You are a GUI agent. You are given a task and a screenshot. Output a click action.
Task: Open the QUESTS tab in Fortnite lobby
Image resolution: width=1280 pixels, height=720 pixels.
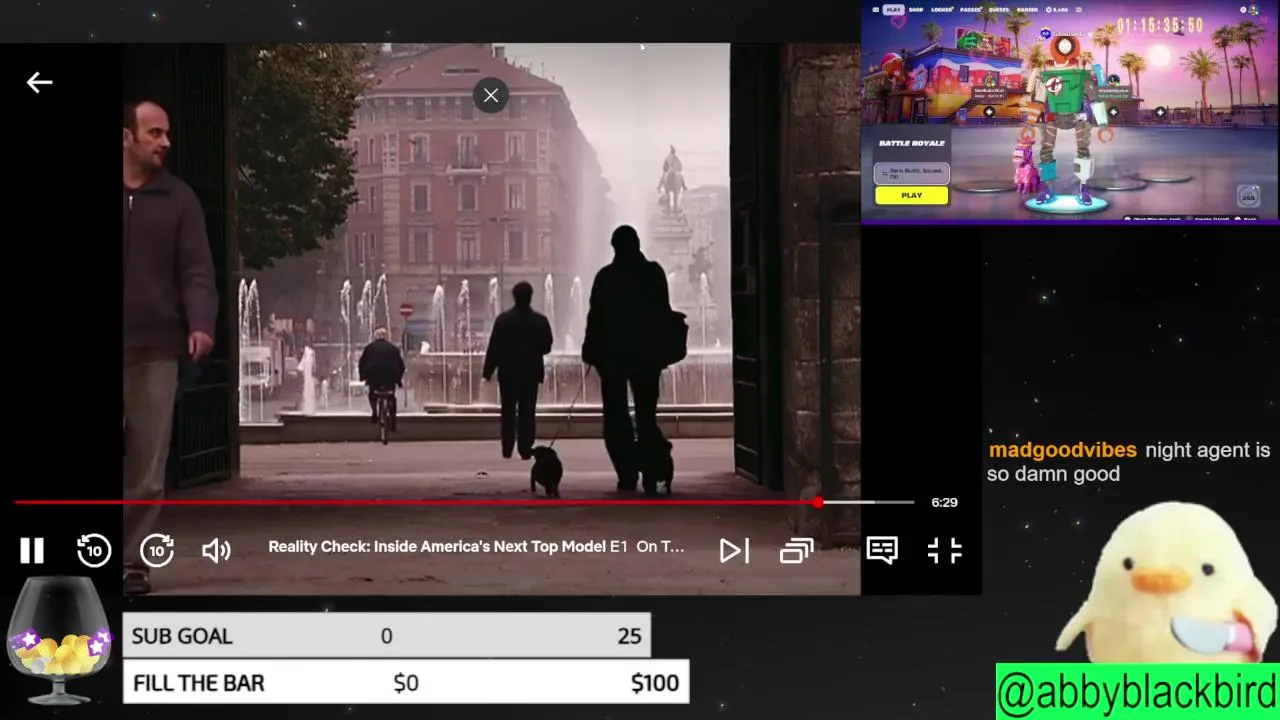[999, 10]
